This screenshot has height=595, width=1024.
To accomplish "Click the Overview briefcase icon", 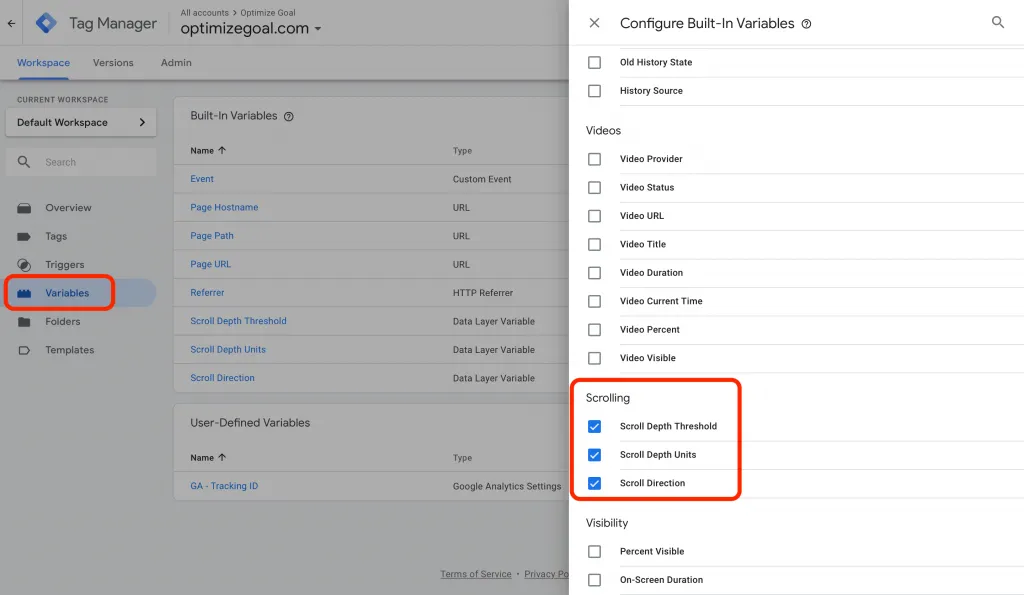I will pos(24,208).
